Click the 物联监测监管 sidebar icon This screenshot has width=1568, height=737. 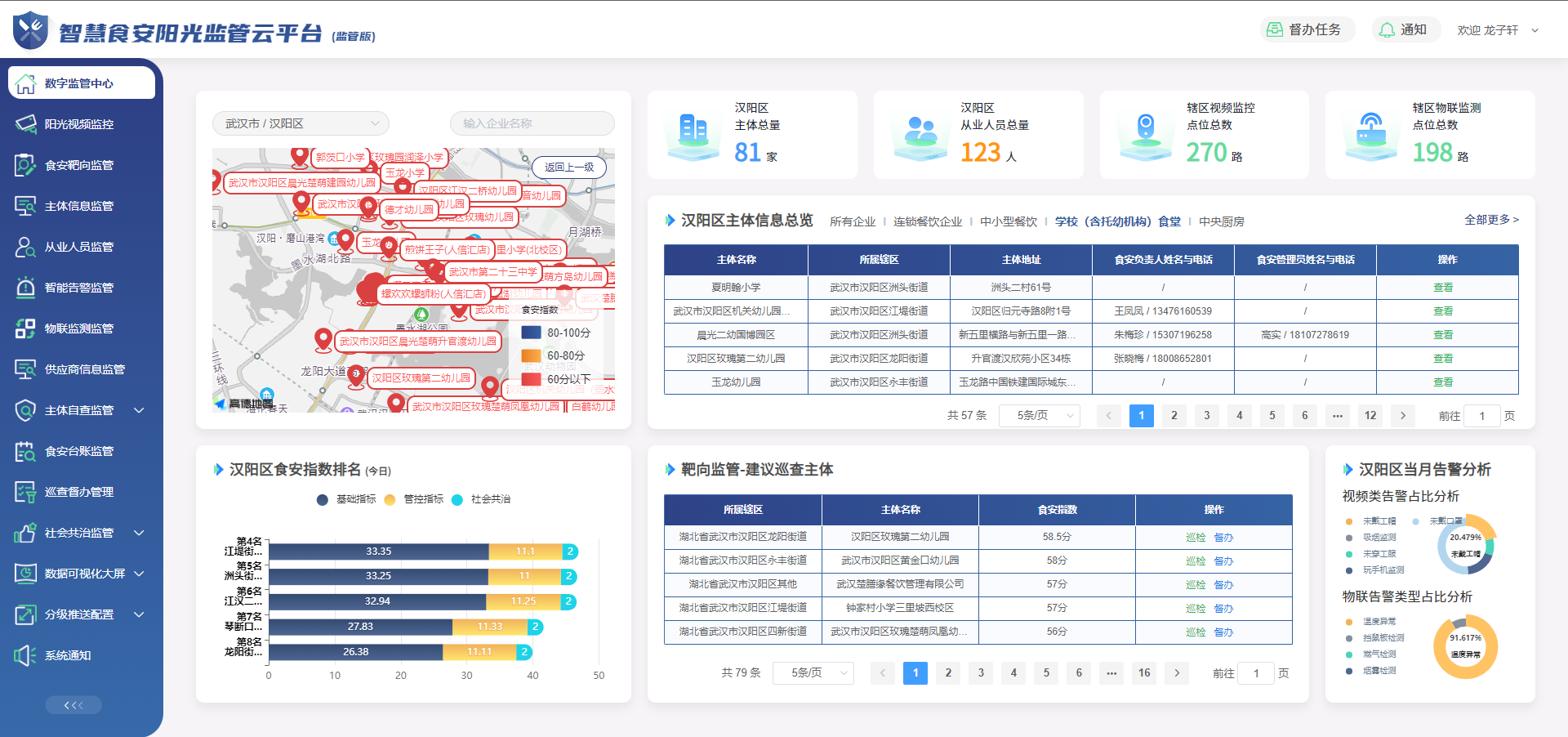[26, 328]
